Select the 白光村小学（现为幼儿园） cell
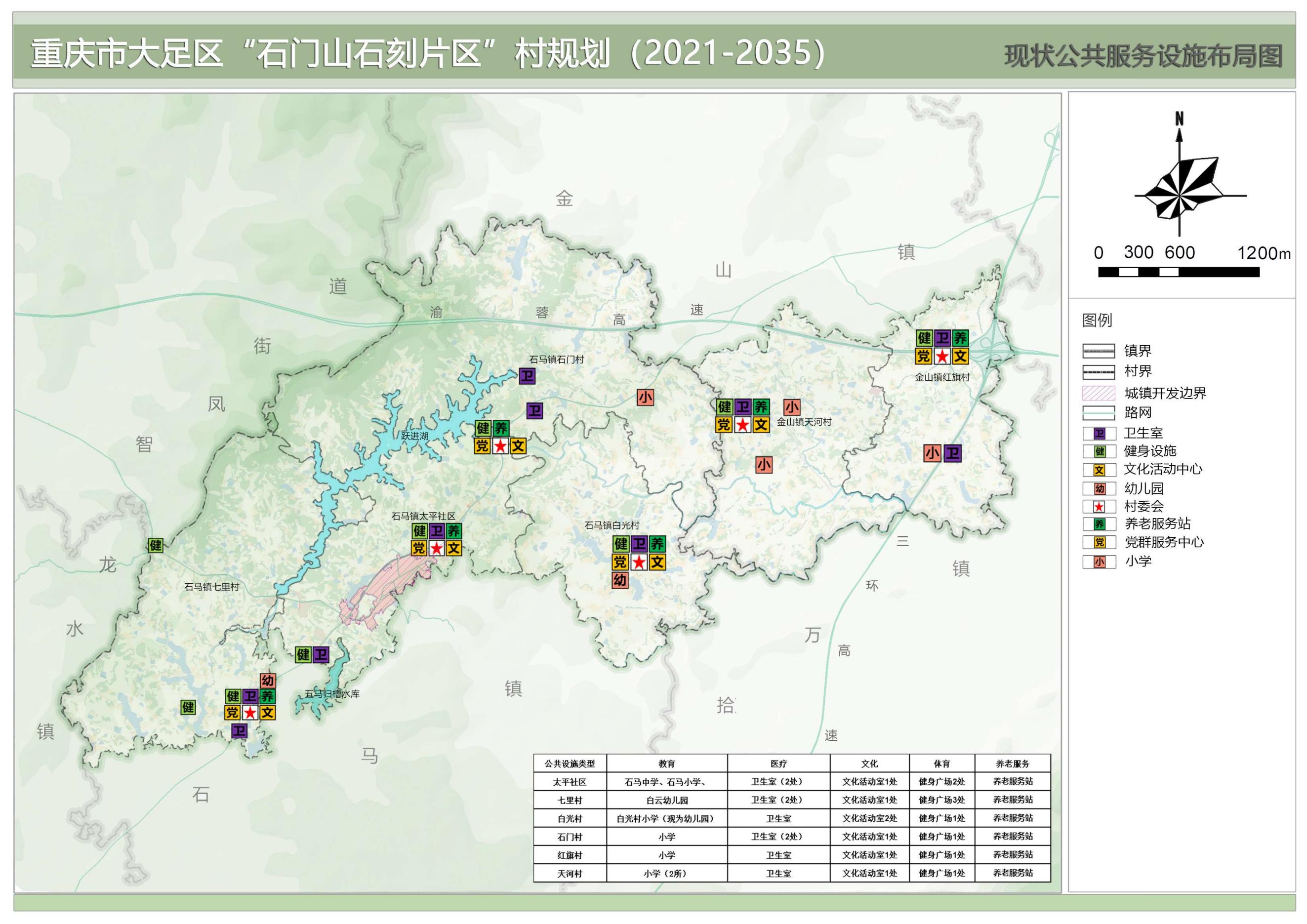The width and height of the screenshot is (1307, 924). [667, 818]
